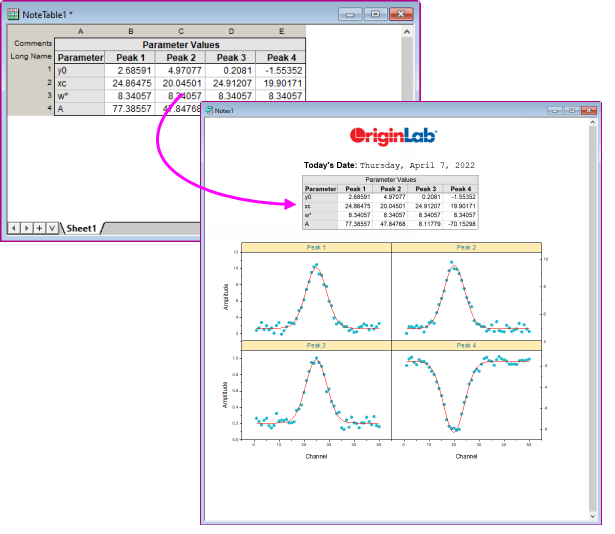
Task: Click the Peak 2 panel title in graph
Action: [466, 247]
